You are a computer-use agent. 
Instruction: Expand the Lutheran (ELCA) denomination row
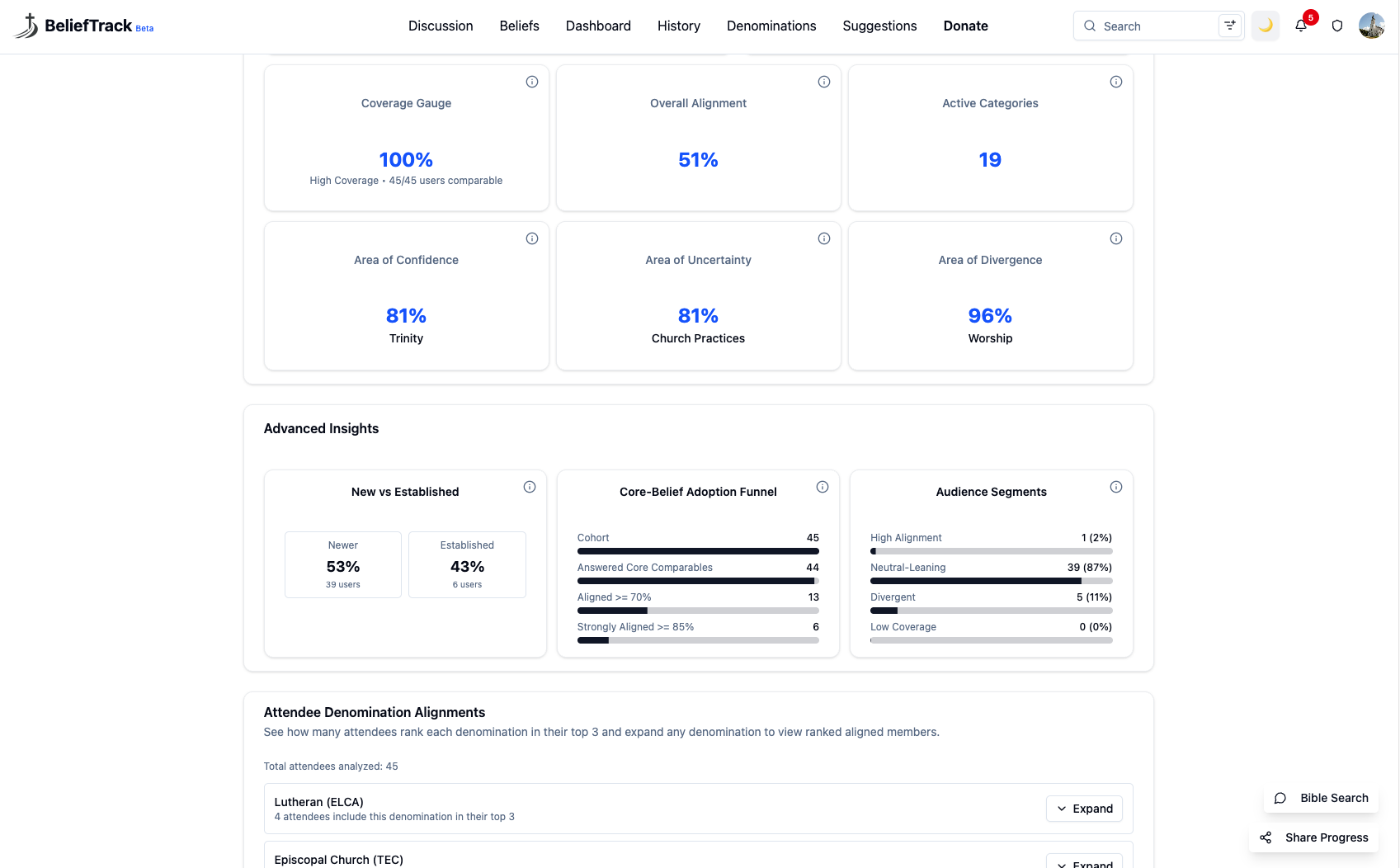click(1084, 809)
